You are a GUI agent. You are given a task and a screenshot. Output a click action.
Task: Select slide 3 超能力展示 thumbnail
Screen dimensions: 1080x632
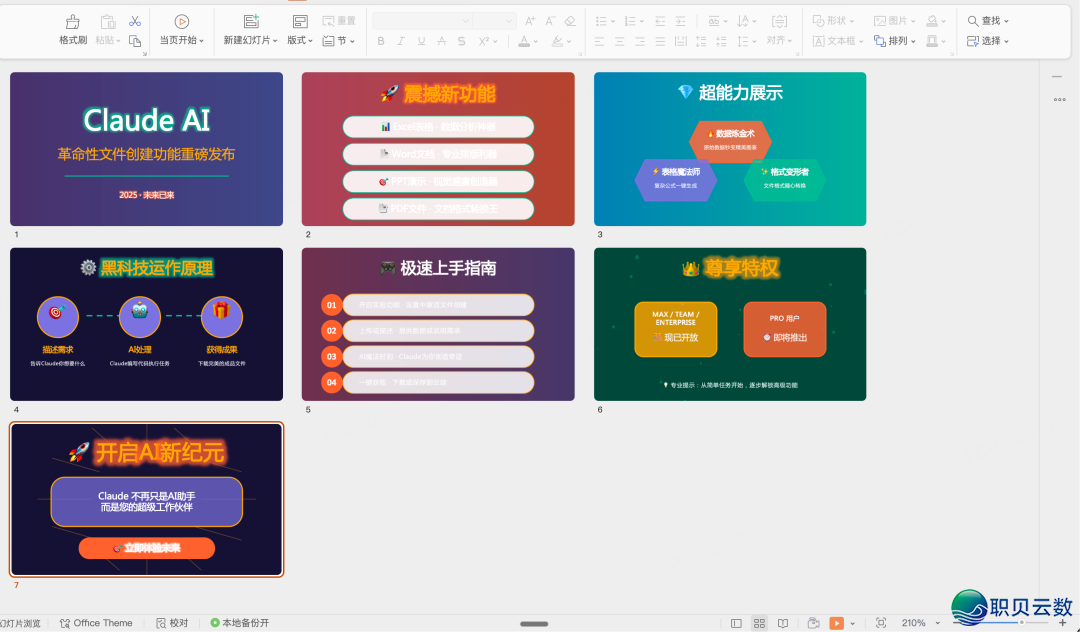730,149
